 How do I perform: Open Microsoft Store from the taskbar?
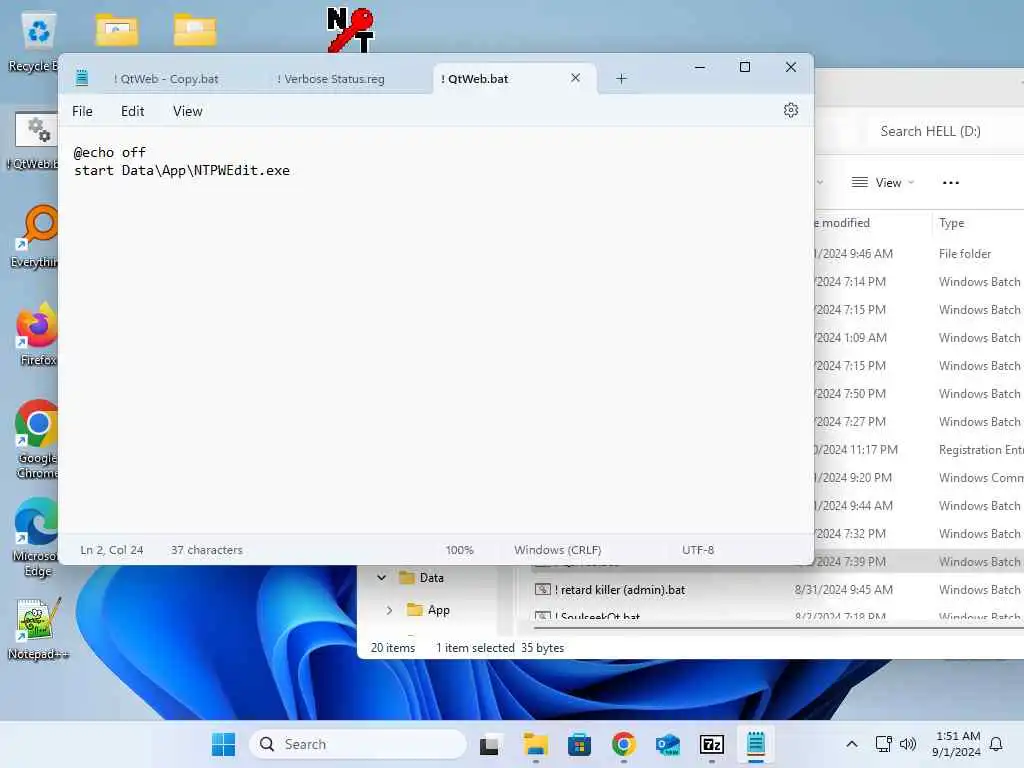point(579,744)
